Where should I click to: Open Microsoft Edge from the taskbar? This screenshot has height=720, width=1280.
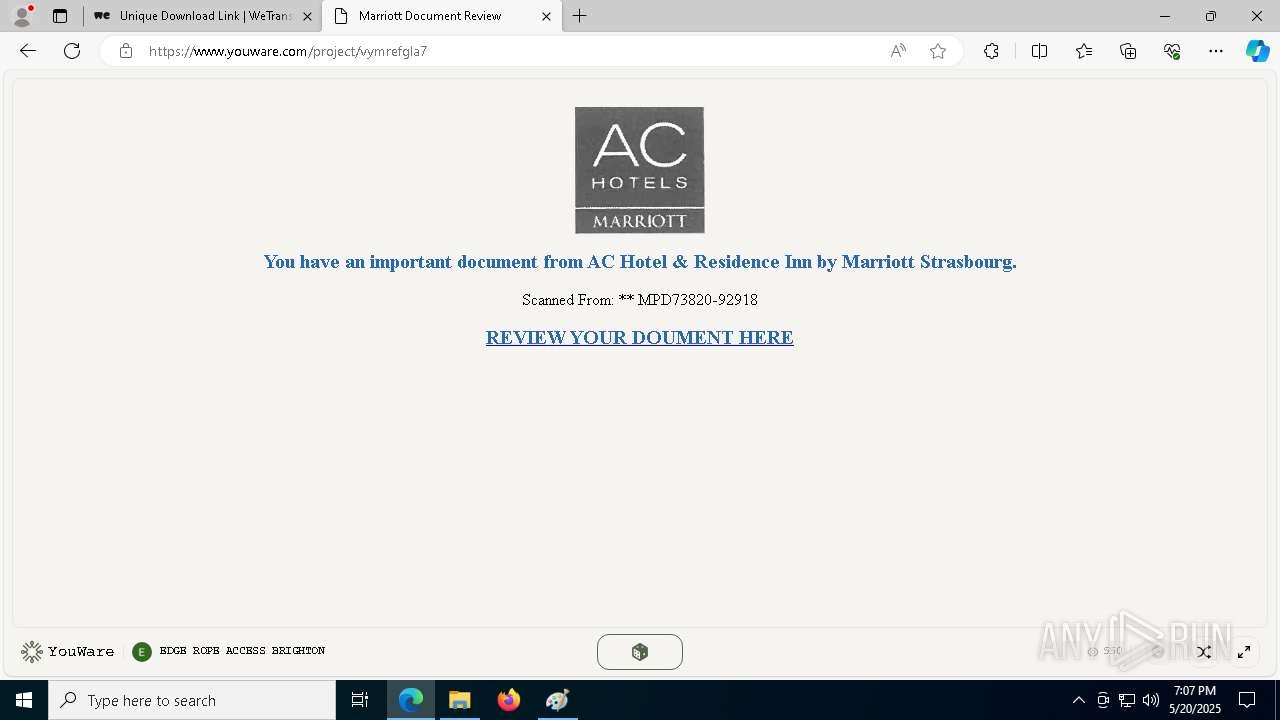click(x=411, y=700)
